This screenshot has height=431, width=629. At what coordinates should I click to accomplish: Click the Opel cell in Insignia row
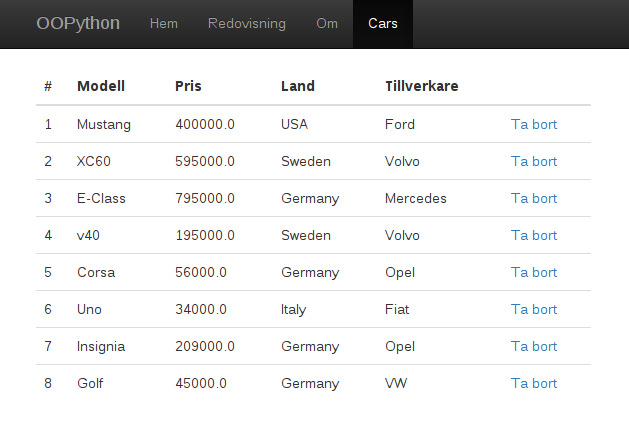tap(400, 346)
